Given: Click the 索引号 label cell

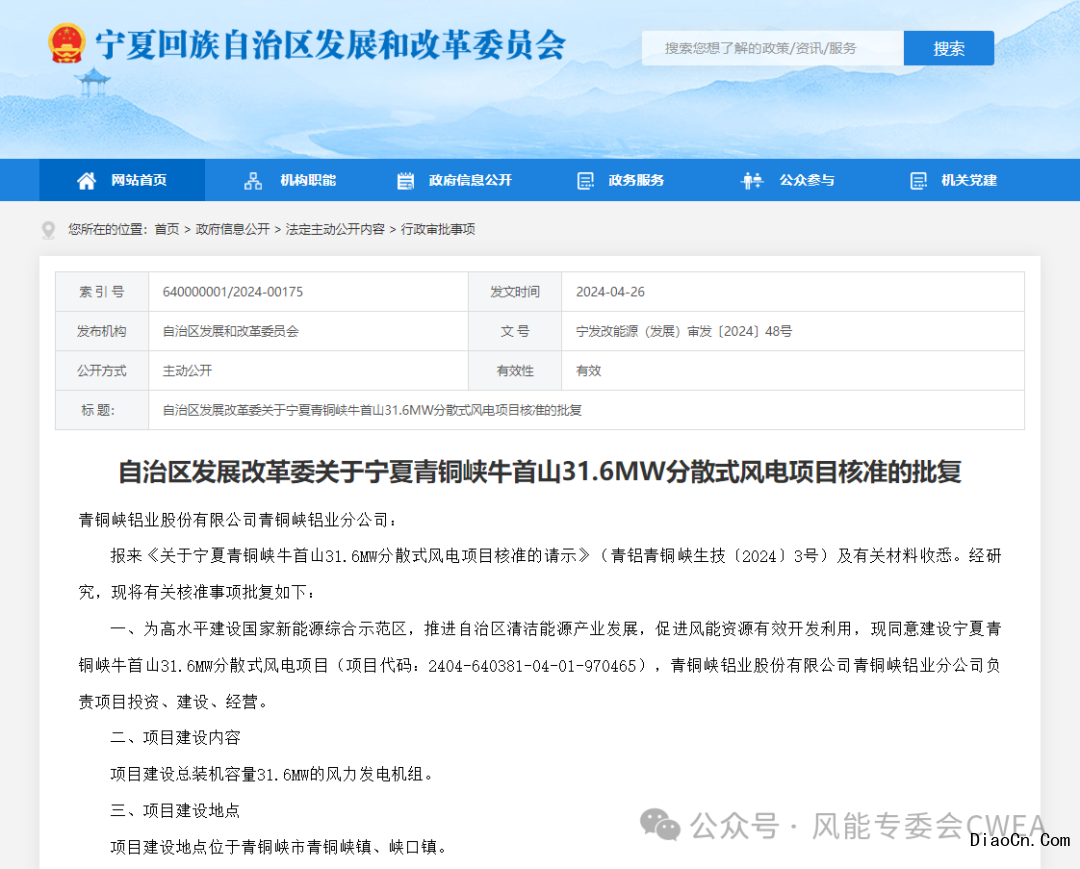Looking at the screenshot, I should (102, 292).
